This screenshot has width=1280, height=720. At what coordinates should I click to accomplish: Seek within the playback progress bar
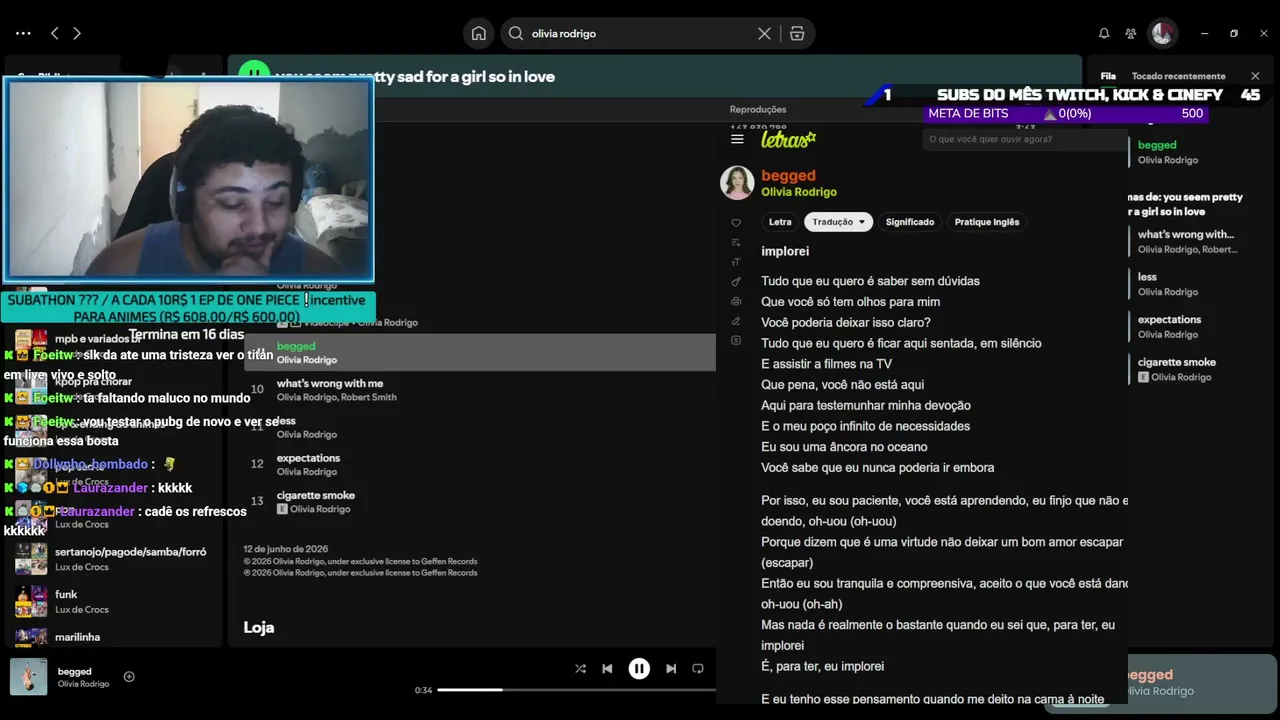576,690
